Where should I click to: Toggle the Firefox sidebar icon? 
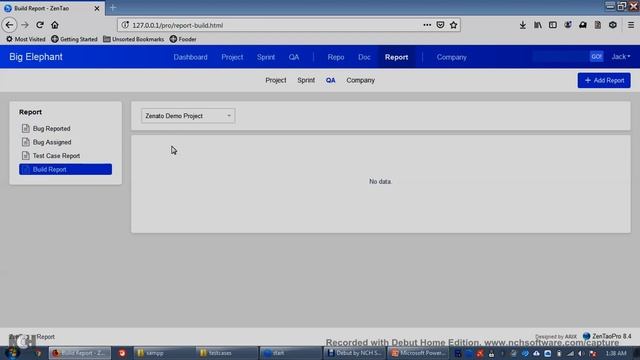(553, 25)
